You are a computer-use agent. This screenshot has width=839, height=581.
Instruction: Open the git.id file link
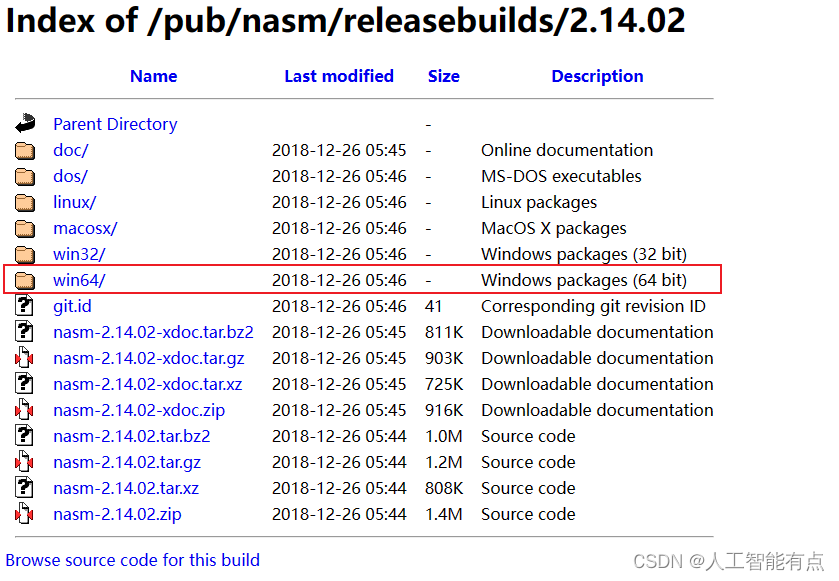tap(72, 307)
